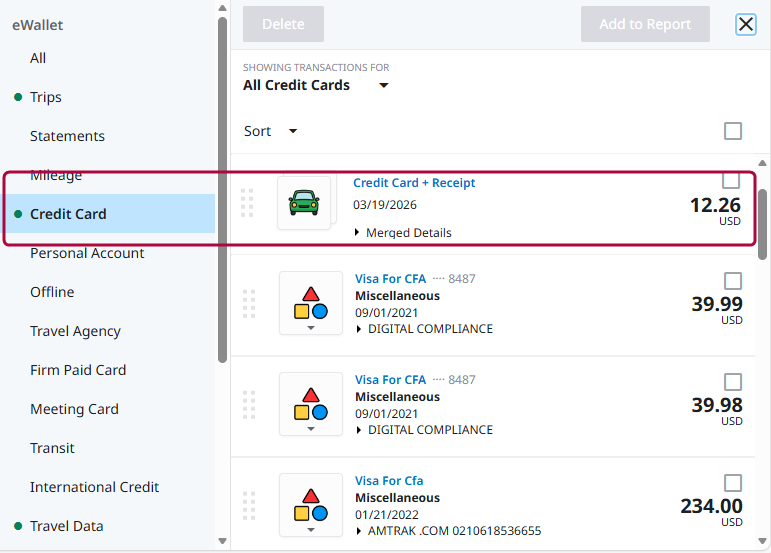
Task: Expand Merged Details disclosure triangle
Action: [358, 233]
